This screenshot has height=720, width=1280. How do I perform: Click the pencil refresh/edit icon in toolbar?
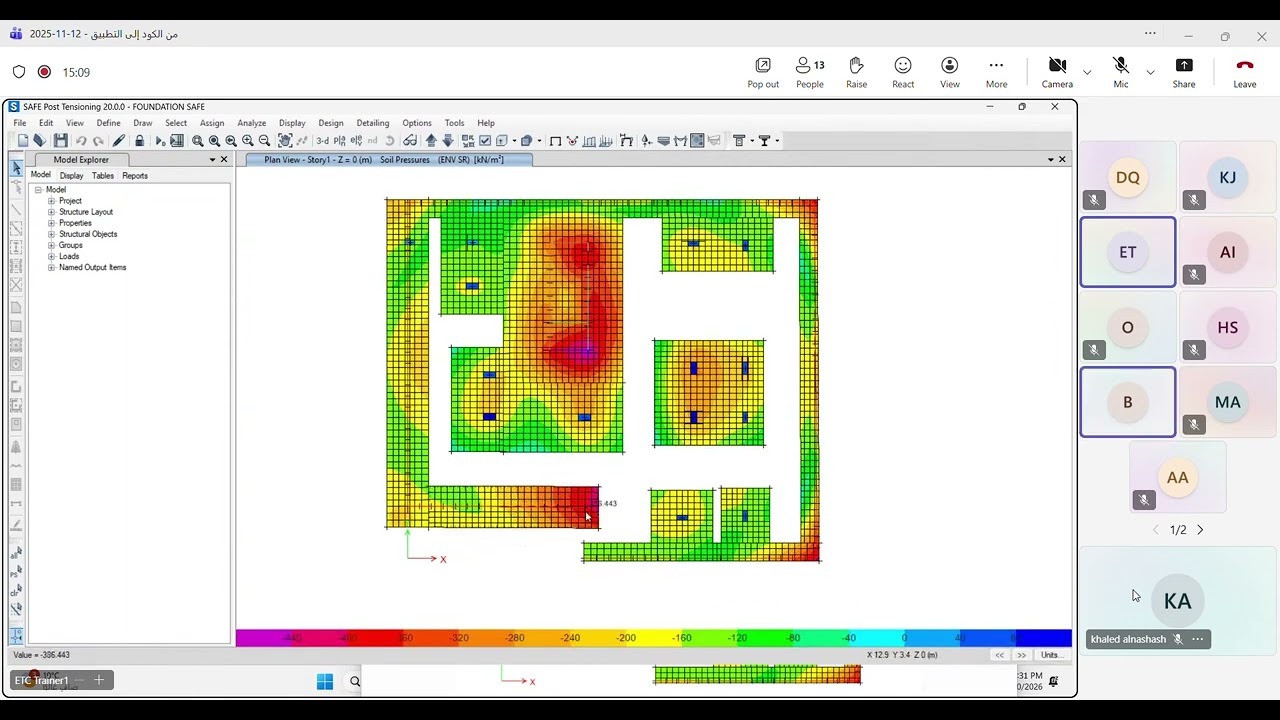point(119,141)
